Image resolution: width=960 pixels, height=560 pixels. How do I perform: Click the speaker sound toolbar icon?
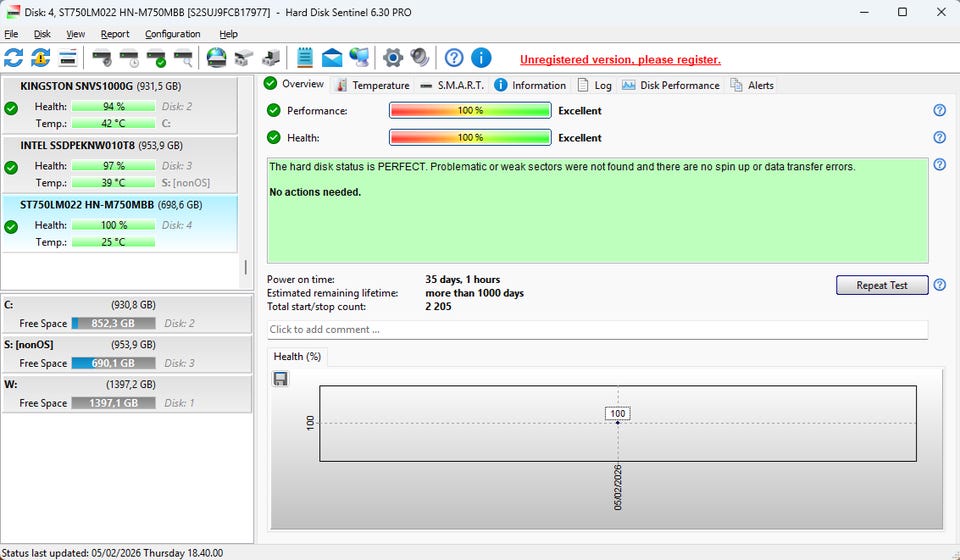420,58
